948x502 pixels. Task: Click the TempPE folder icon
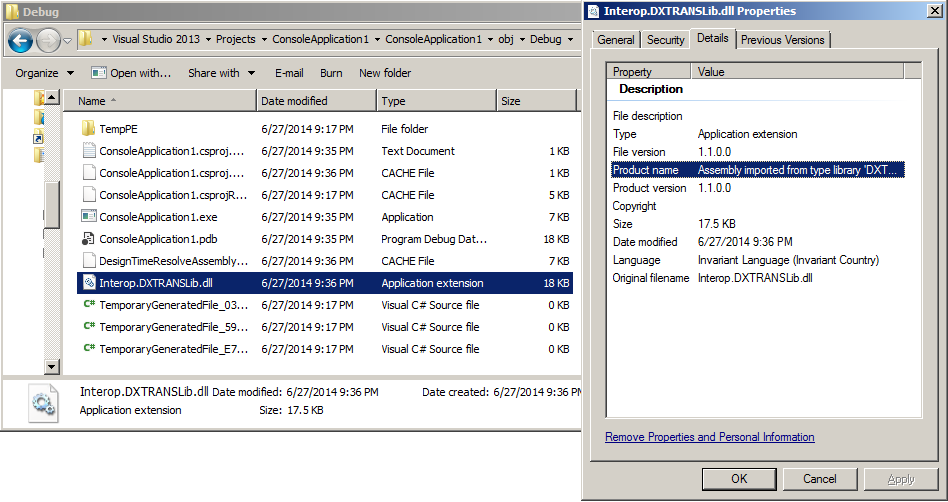tap(88, 129)
